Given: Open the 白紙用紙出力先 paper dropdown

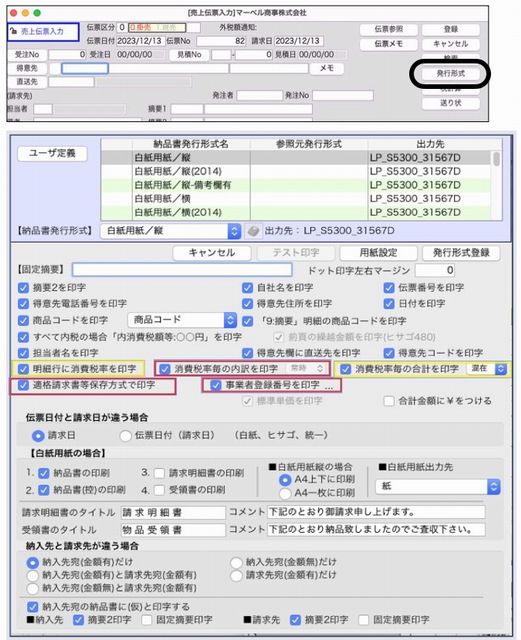Looking at the screenshot, I should pos(437,486).
